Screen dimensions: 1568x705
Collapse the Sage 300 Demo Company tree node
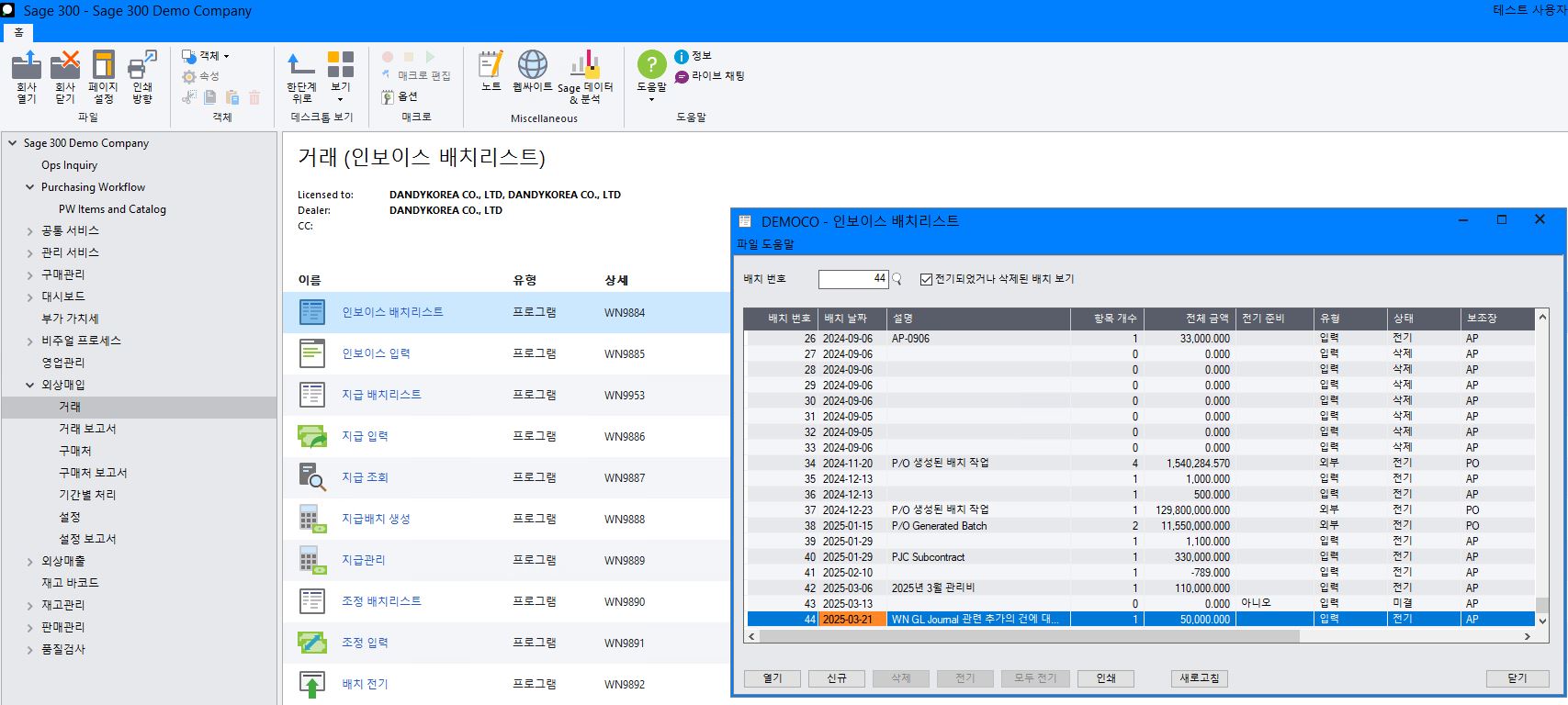click(x=13, y=143)
